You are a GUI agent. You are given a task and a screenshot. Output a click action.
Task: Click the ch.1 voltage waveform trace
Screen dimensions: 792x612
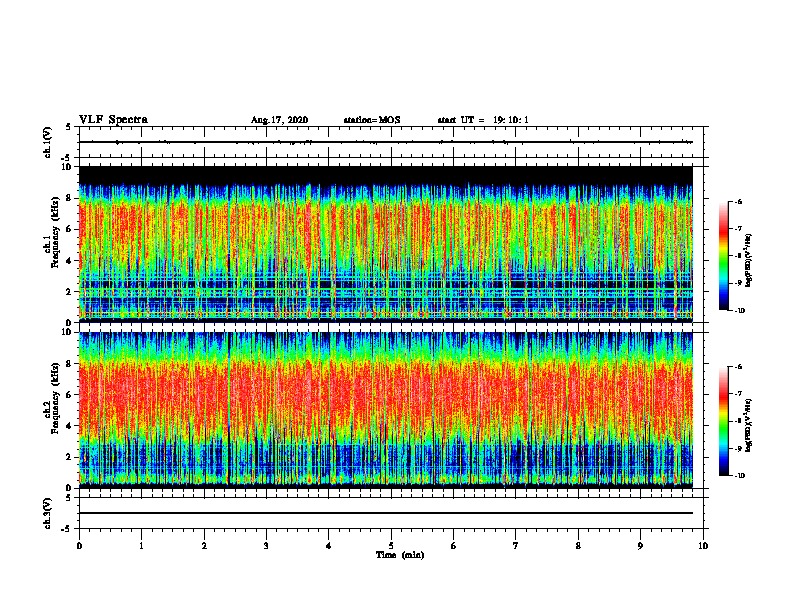point(386,142)
